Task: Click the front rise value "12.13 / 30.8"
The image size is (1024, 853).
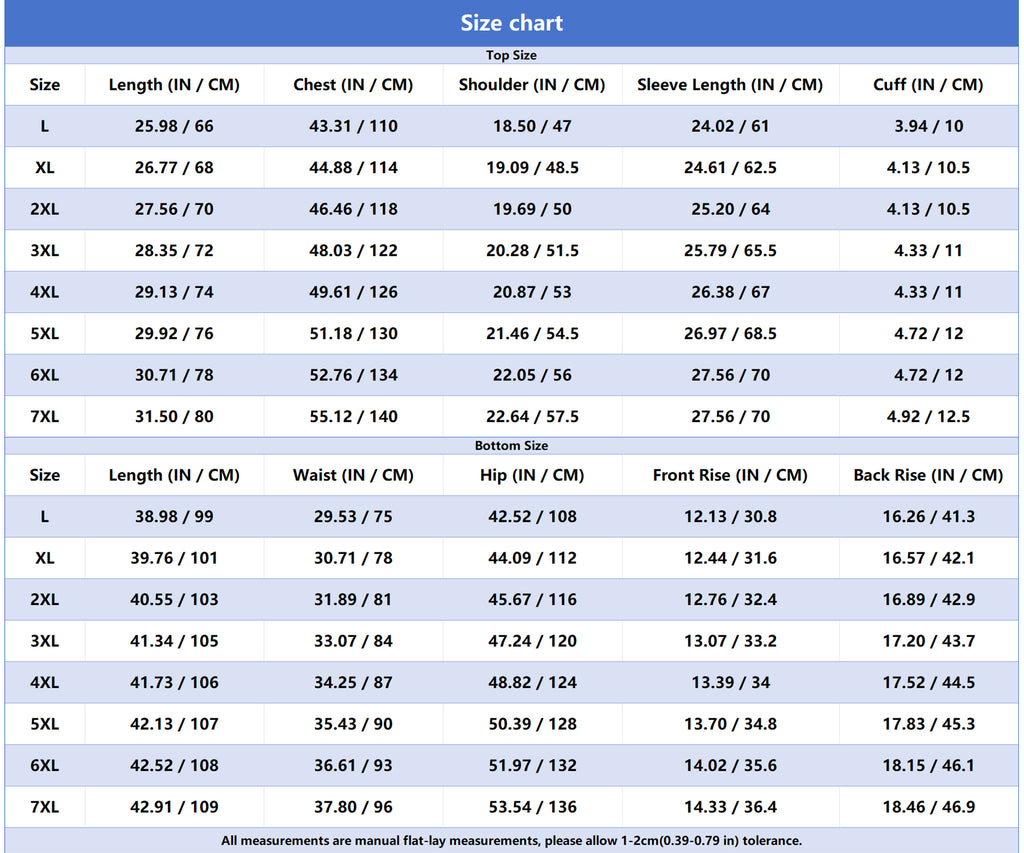Action: tap(730, 517)
